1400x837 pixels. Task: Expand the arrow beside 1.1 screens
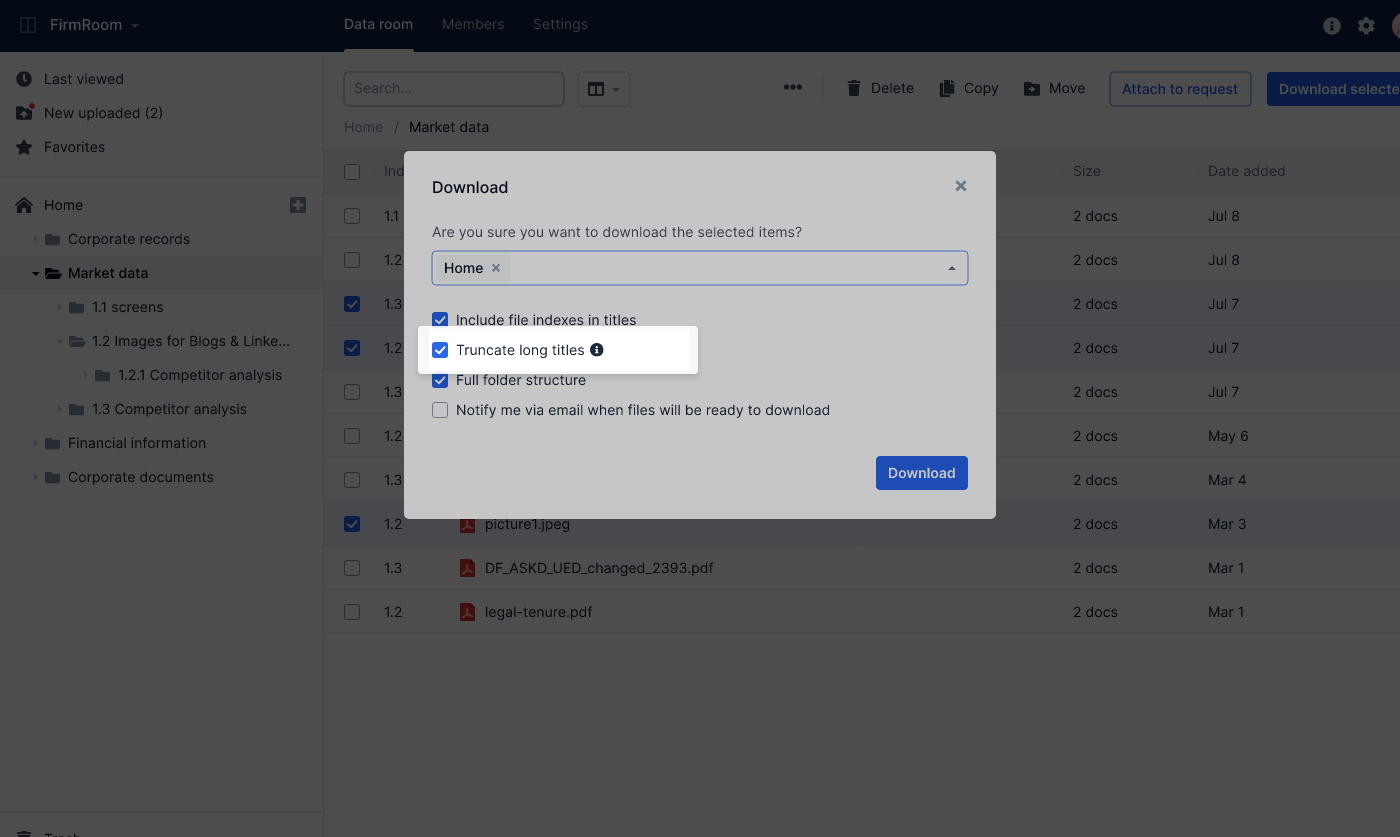click(x=60, y=307)
